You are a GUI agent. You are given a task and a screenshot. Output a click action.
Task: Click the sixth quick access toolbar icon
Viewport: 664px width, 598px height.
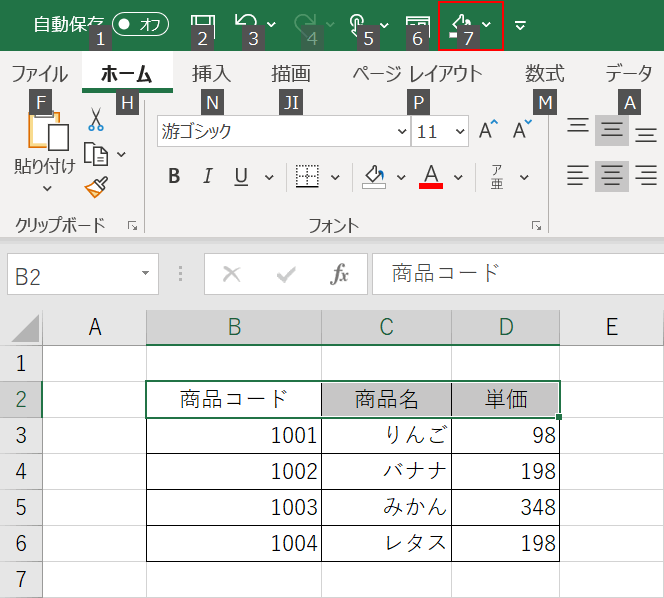click(418, 25)
